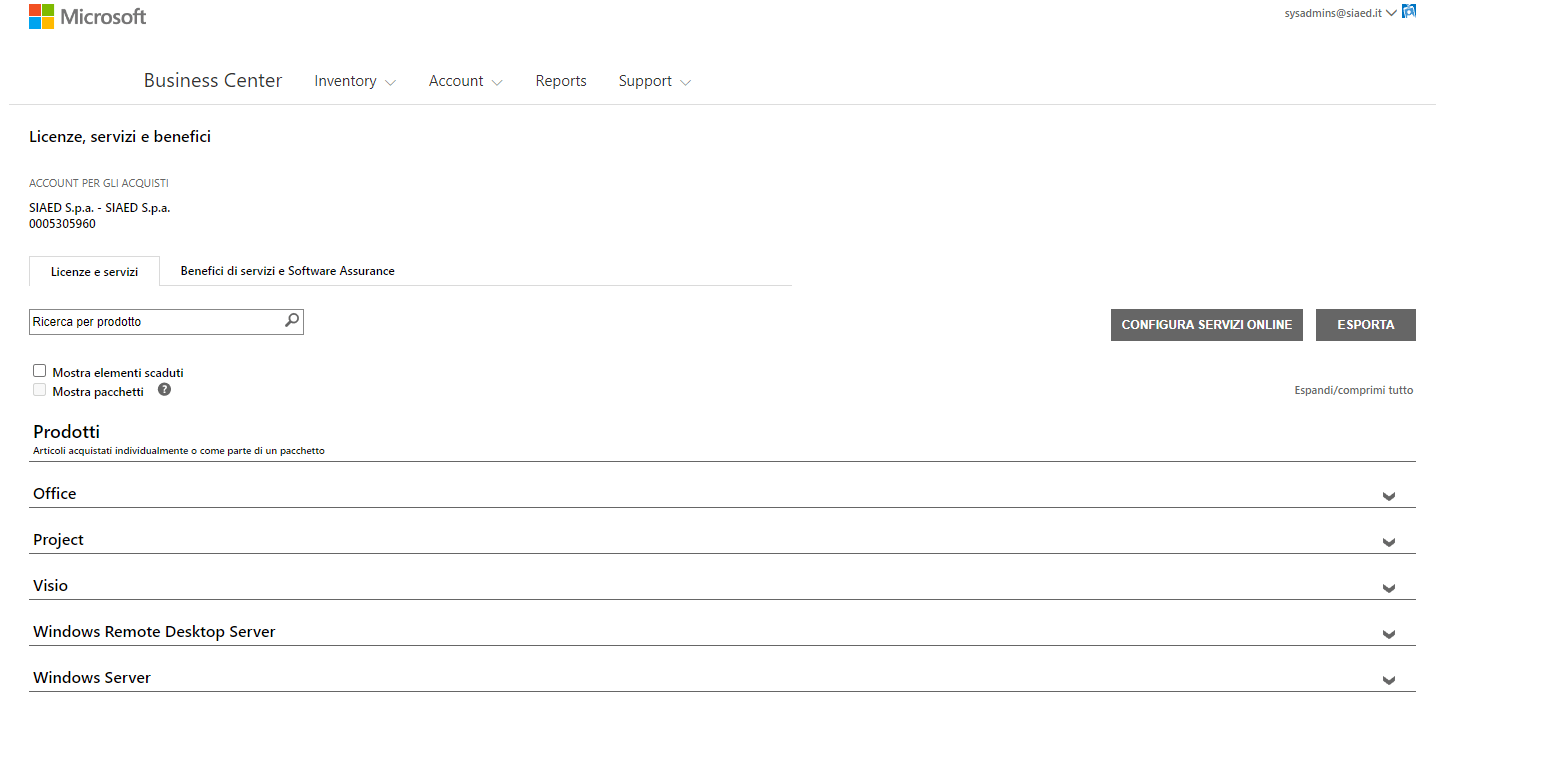Click the SIAED S.p.a. - SIAED S.p.a. account name
This screenshot has width=1564, height=771.
click(x=100, y=208)
